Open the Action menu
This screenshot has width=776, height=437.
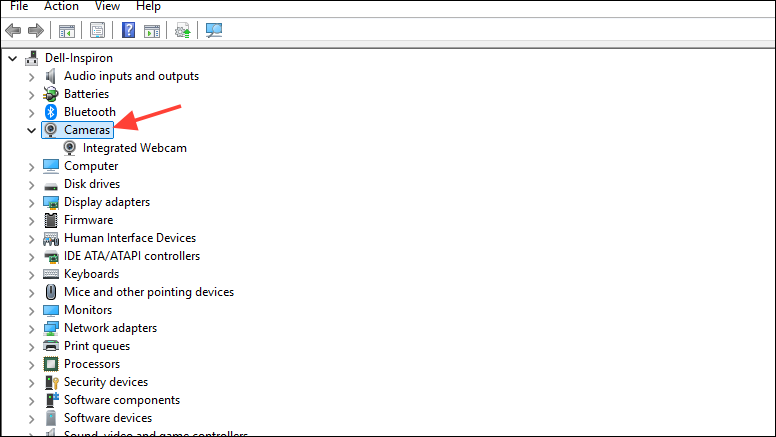pyautogui.click(x=61, y=6)
